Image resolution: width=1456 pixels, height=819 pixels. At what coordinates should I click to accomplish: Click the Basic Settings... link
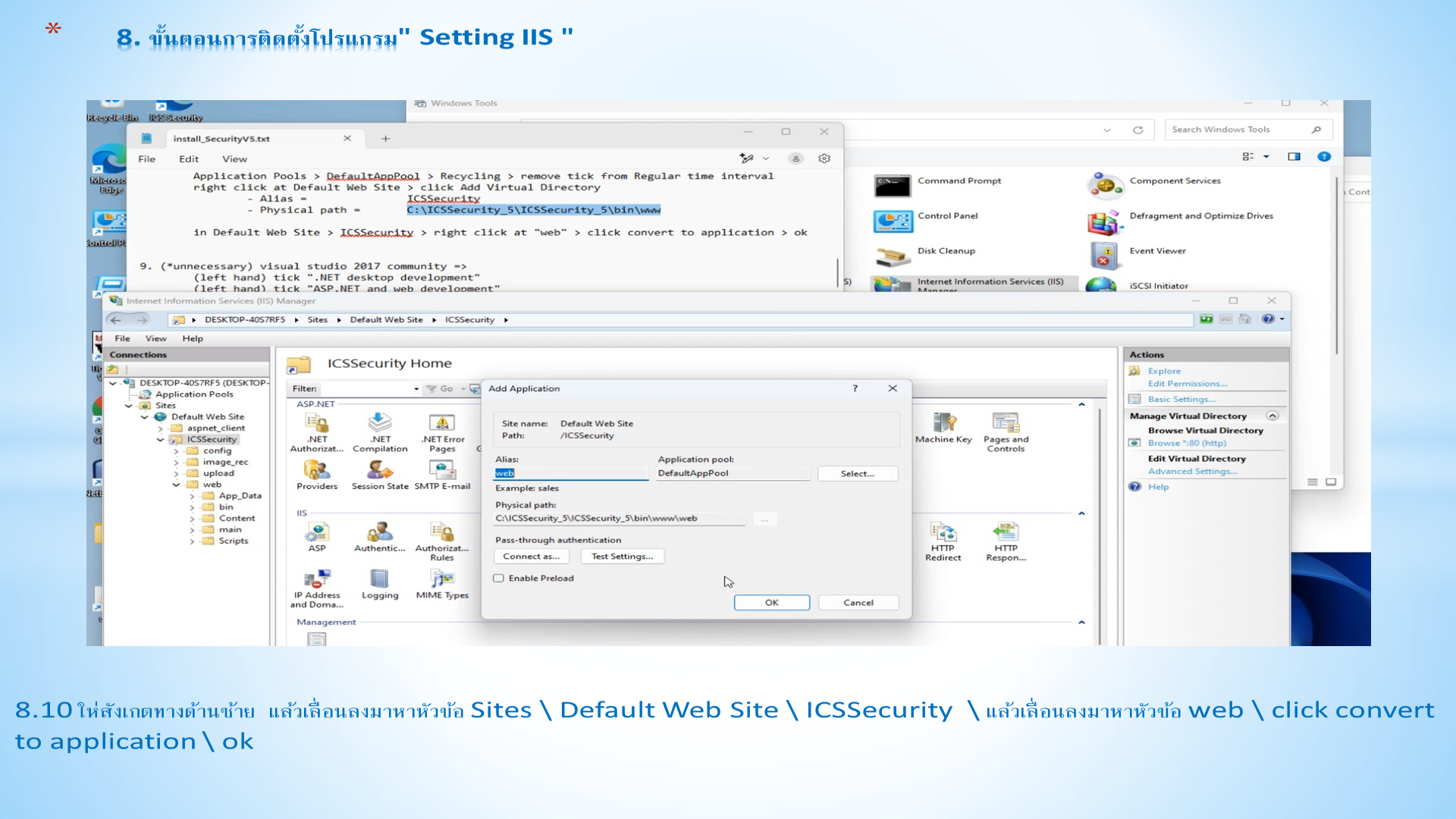click(x=1181, y=400)
